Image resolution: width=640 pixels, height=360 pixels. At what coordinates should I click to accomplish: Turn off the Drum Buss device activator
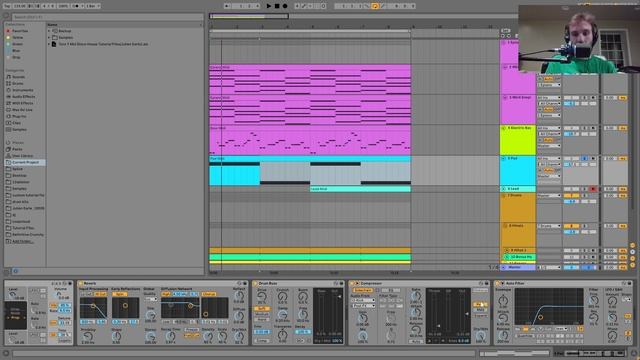pyautogui.click(x=255, y=283)
